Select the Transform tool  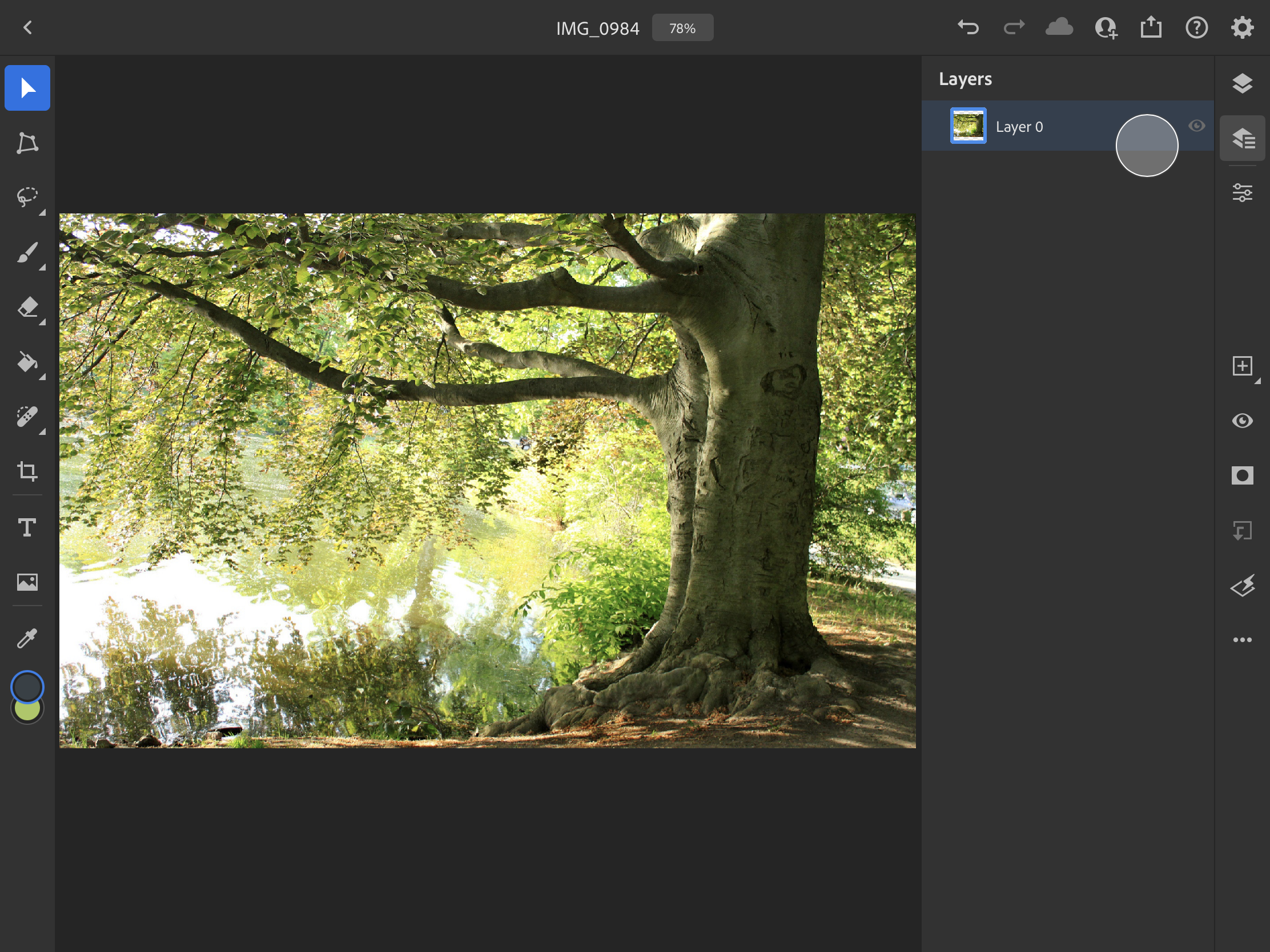(27, 143)
